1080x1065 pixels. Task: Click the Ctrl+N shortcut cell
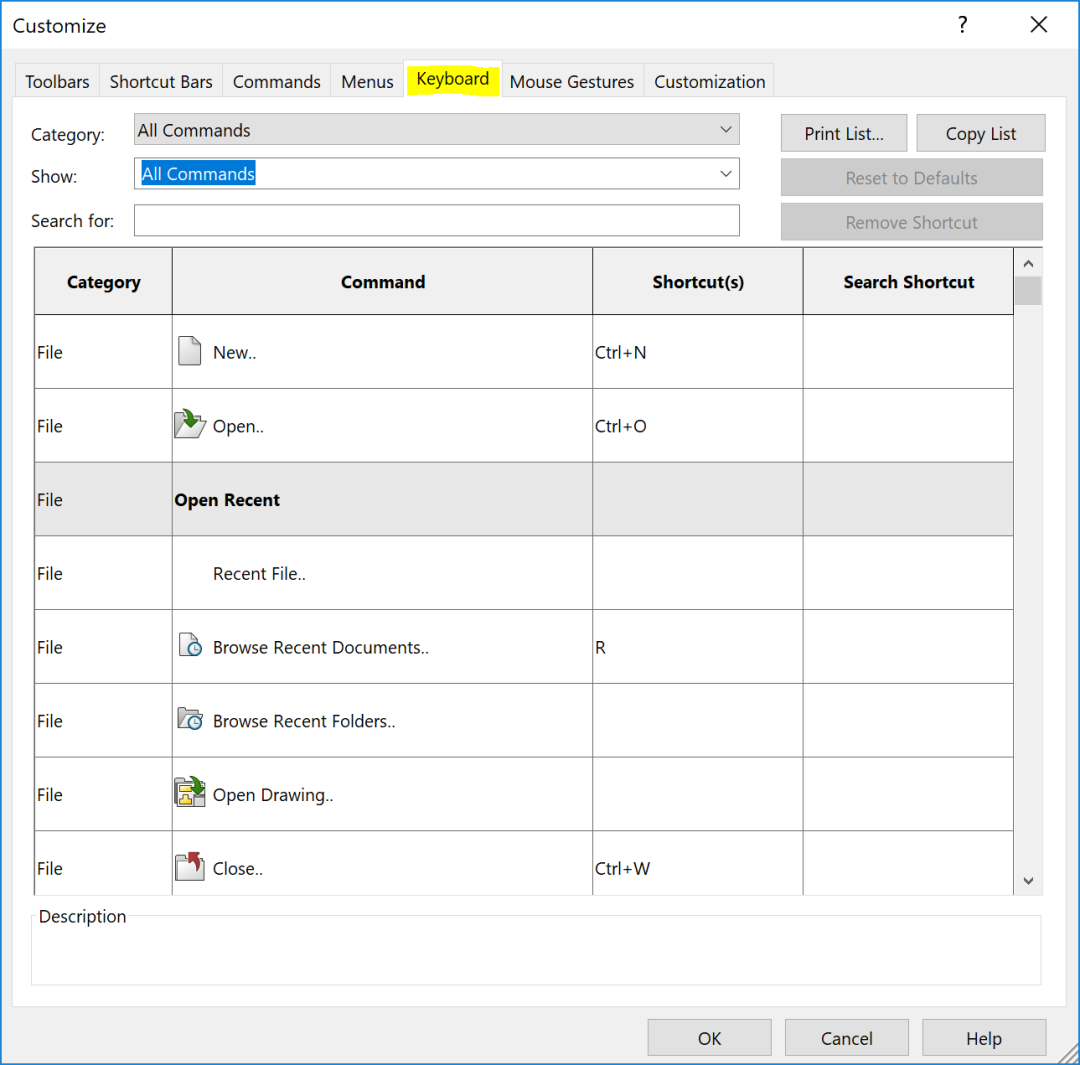pos(698,352)
